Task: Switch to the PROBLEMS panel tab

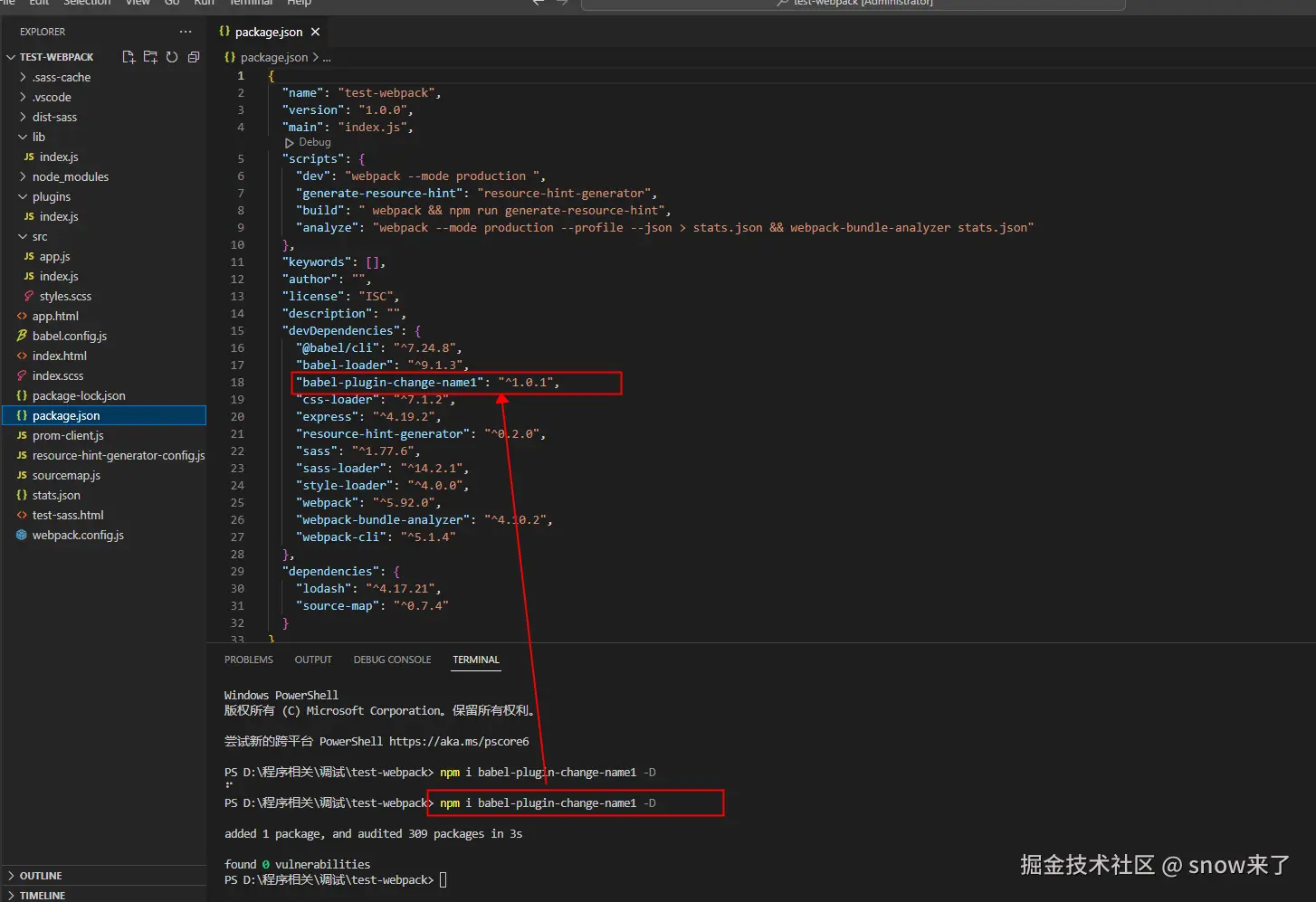Action: tap(249, 660)
